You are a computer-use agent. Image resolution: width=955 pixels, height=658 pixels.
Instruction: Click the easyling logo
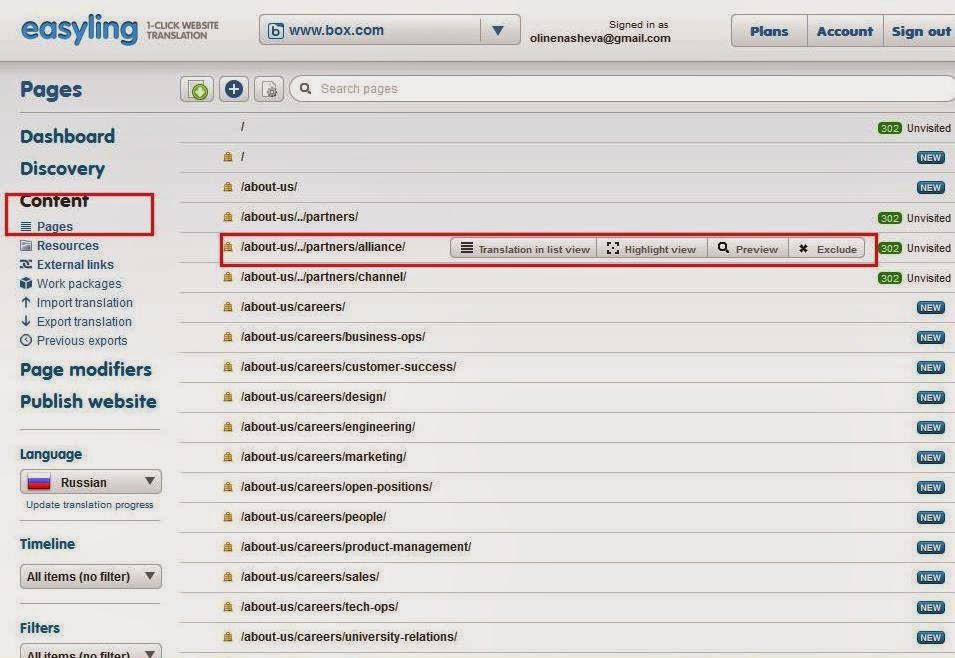tap(80, 29)
